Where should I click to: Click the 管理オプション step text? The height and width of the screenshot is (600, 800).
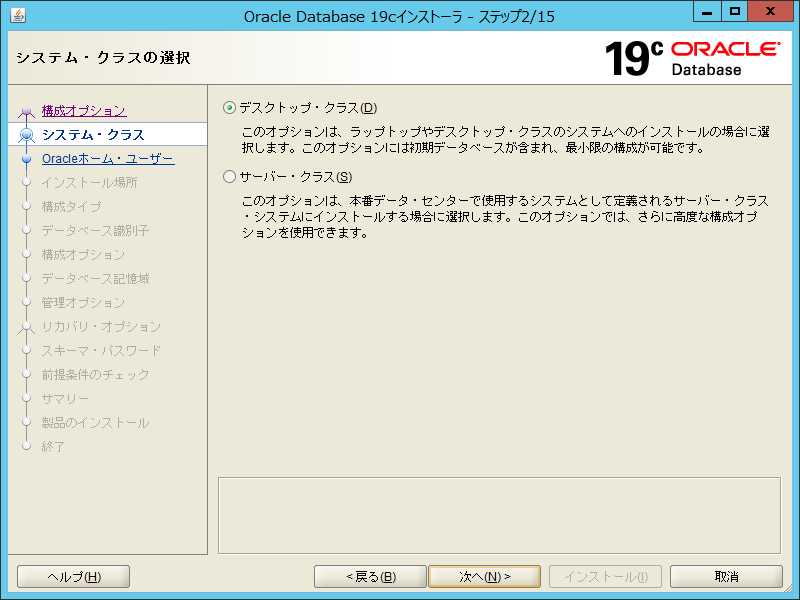pyautogui.click(x=83, y=302)
